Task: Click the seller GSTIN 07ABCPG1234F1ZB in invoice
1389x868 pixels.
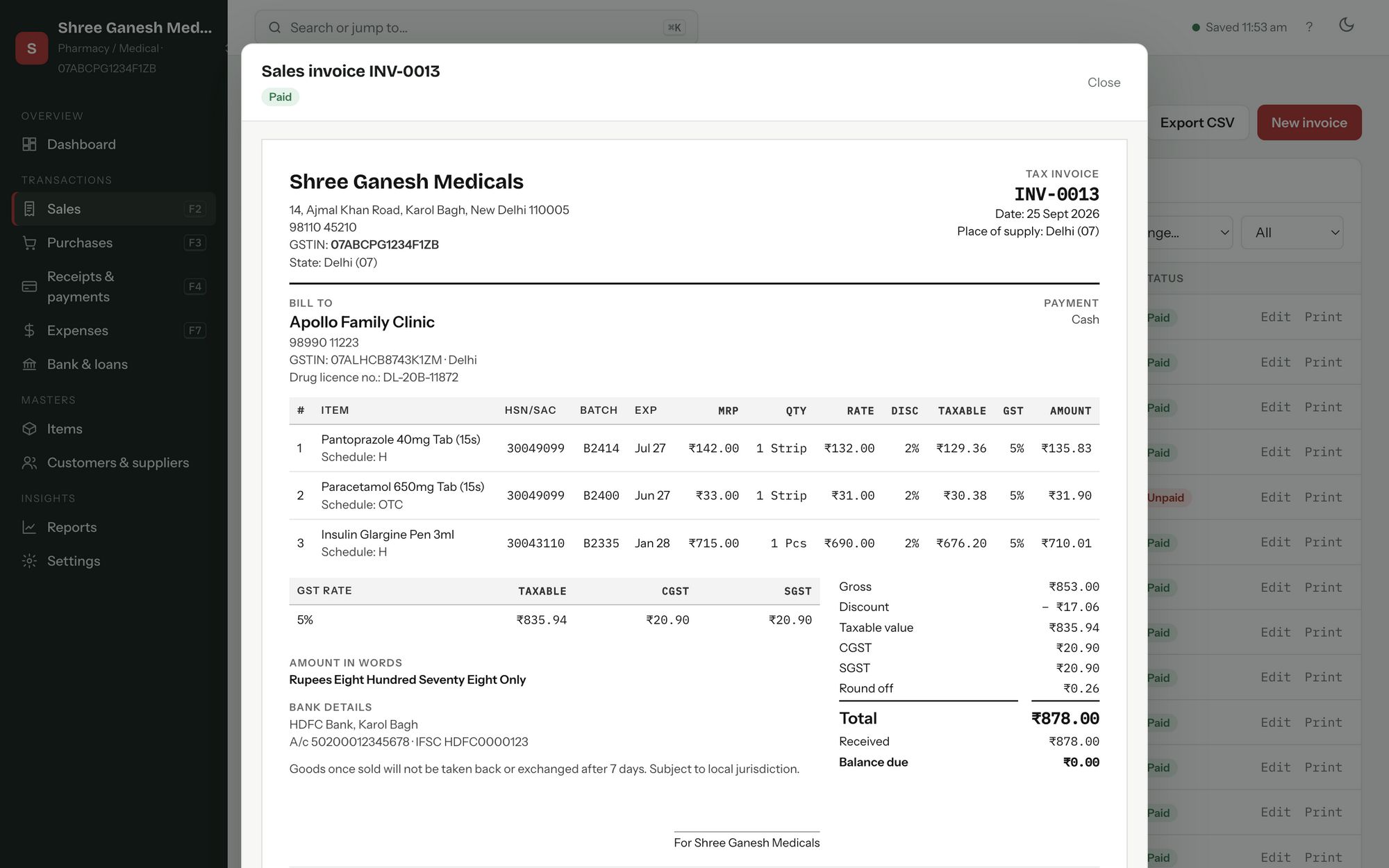Action: click(x=385, y=244)
